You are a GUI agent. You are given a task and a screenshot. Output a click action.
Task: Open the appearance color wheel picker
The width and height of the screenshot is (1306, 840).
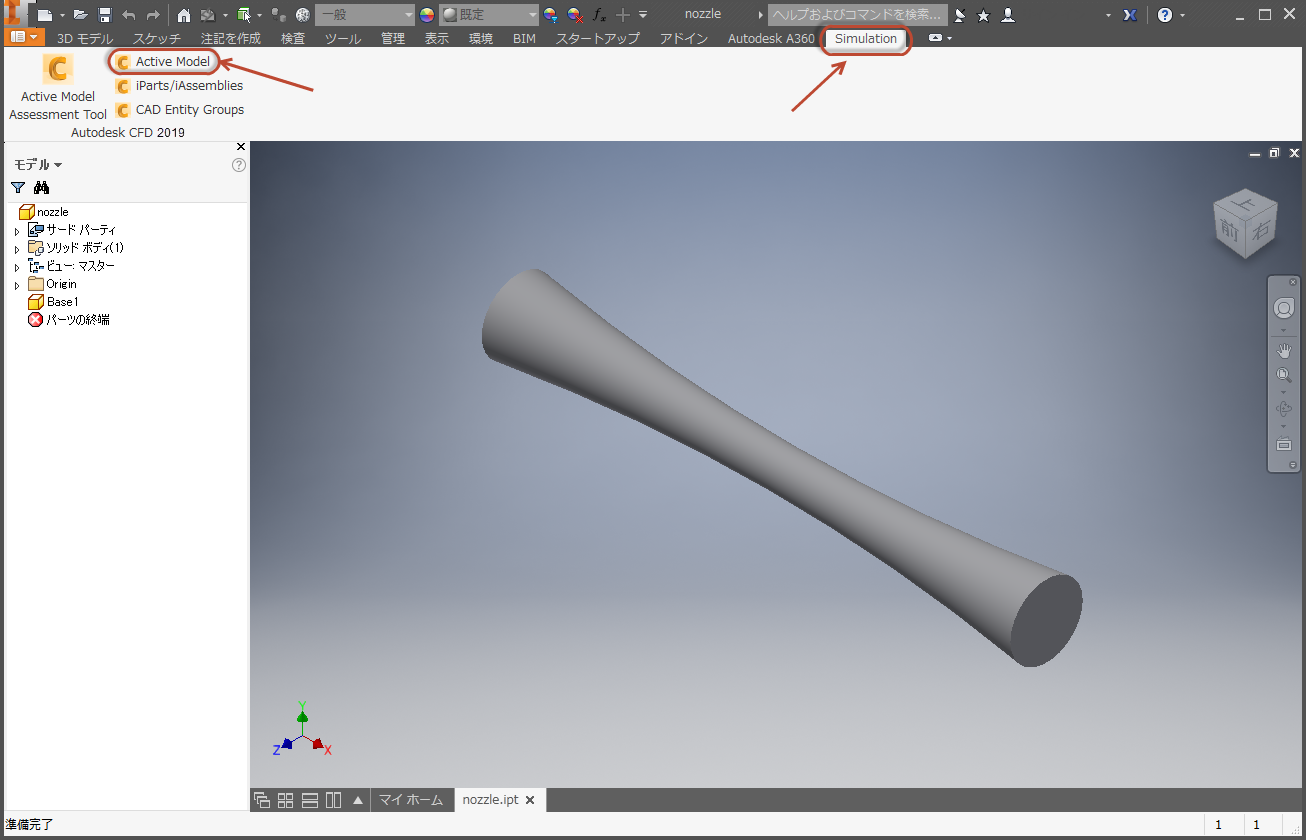coord(426,14)
